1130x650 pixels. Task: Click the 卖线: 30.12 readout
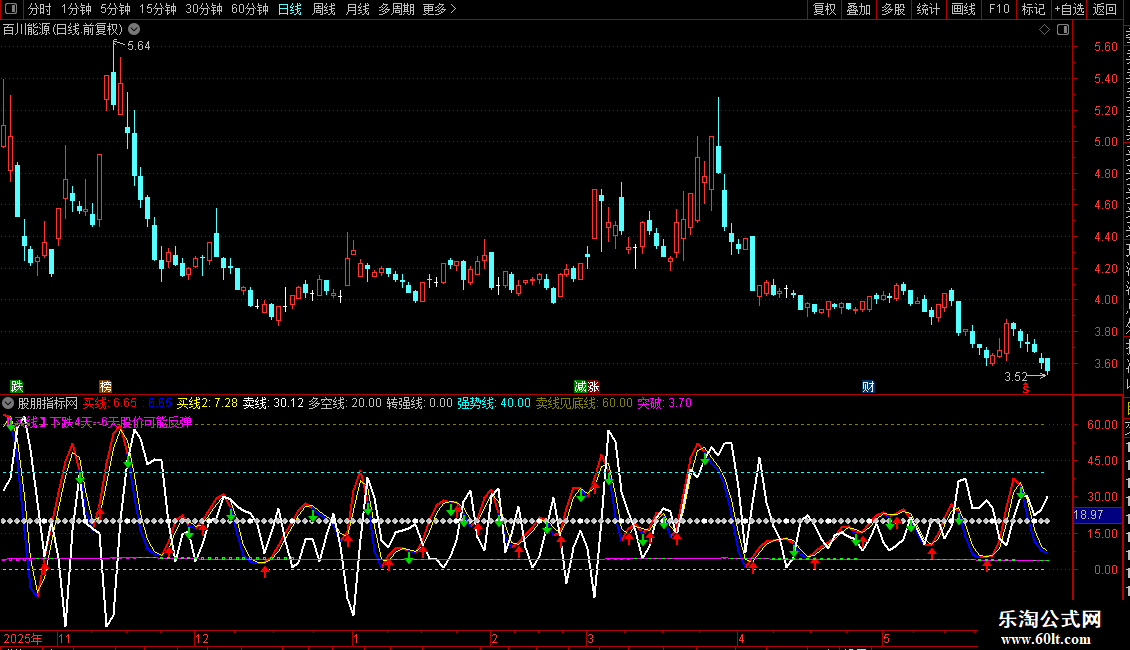tap(273, 404)
